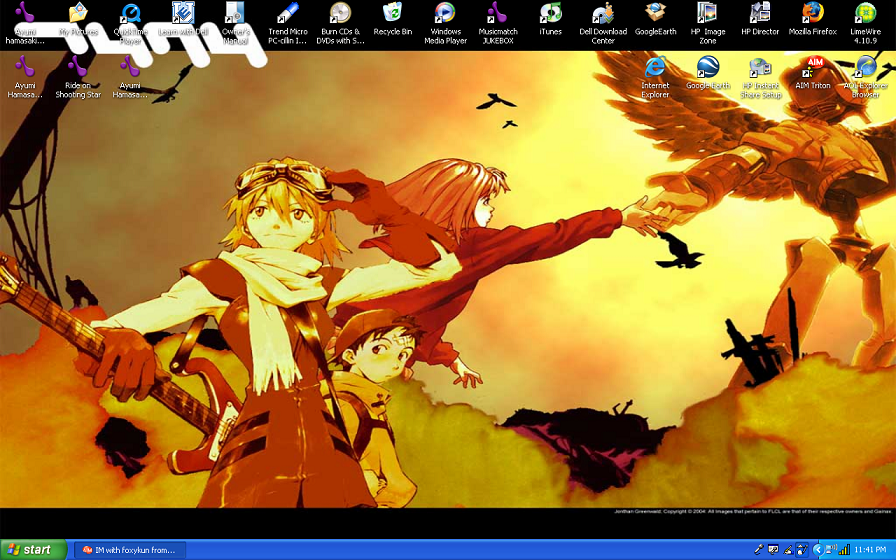
Task: Launch HP Image Zone
Action: [707, 23]
